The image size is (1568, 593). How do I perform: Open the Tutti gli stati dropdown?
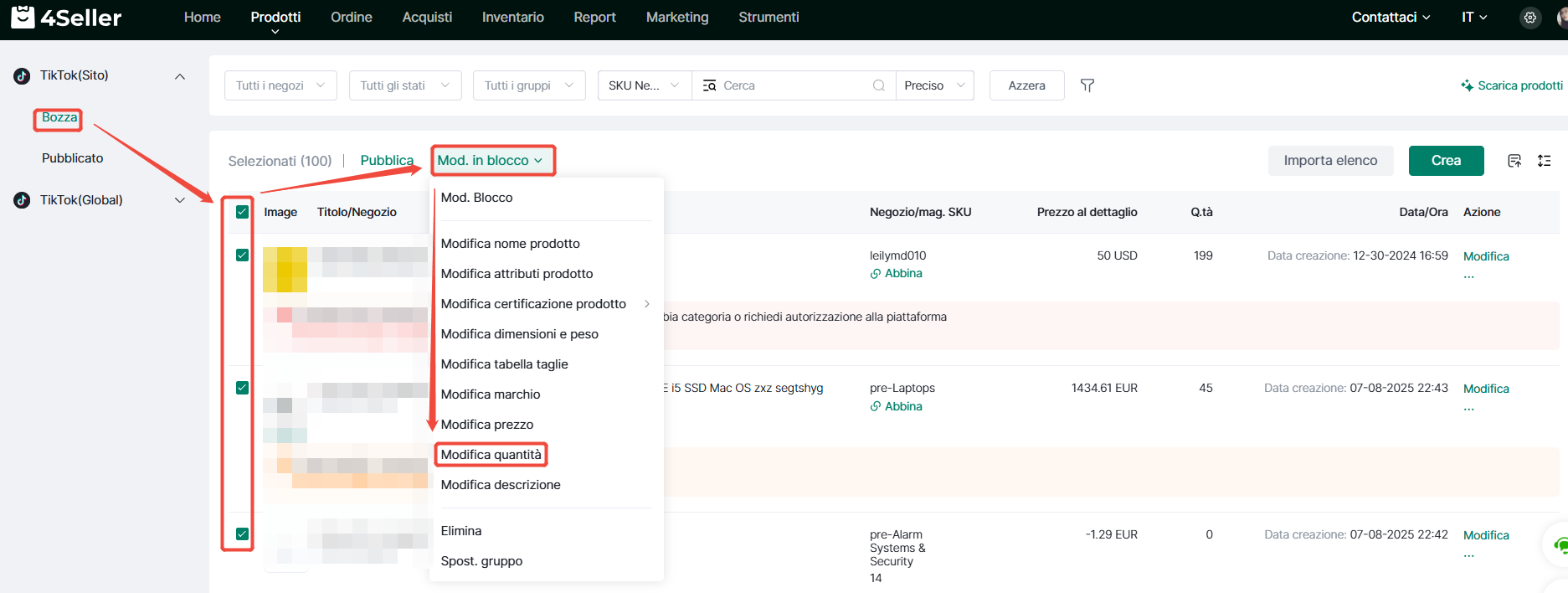(405, 85)
